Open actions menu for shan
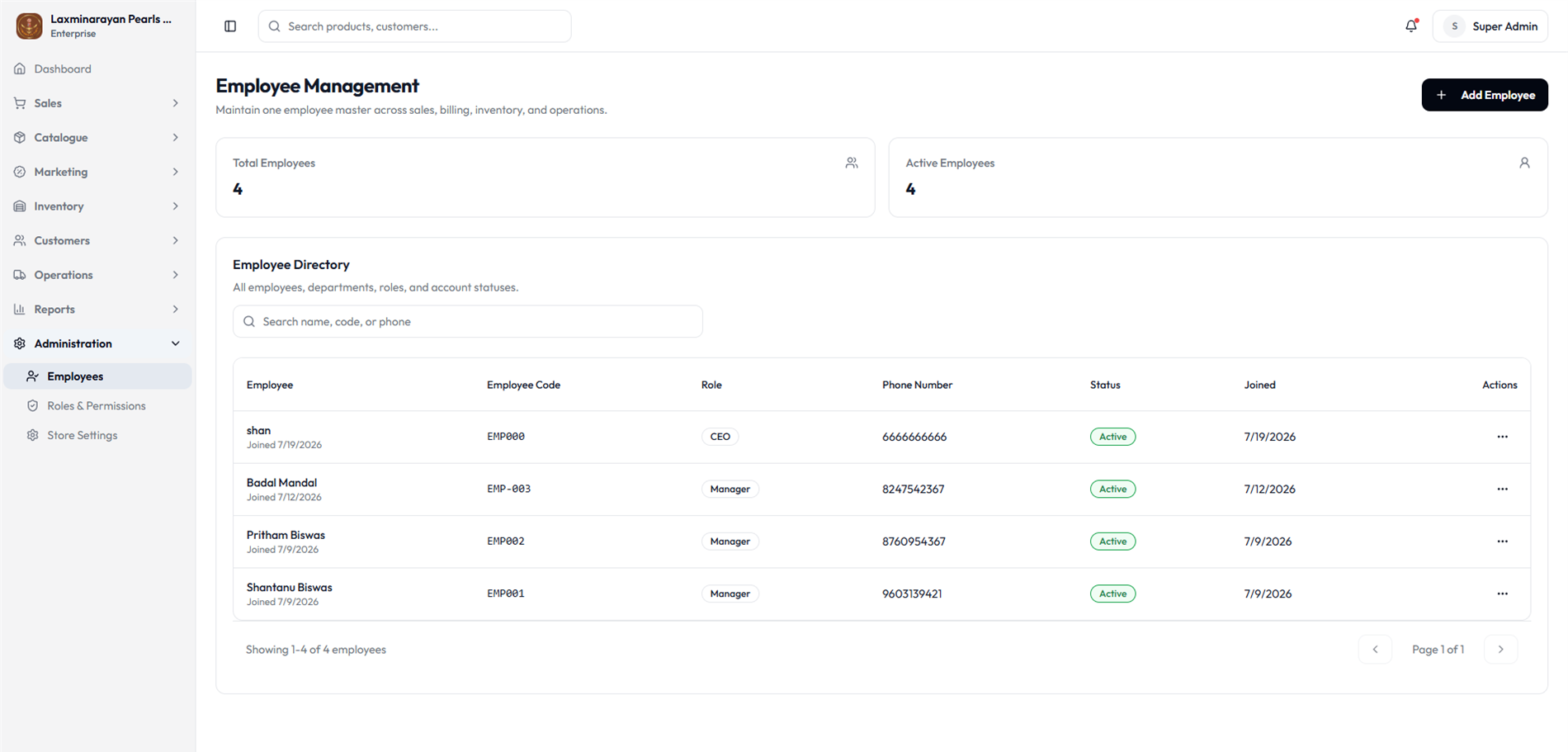The image size is (1568, 752). pos(1502,437)
